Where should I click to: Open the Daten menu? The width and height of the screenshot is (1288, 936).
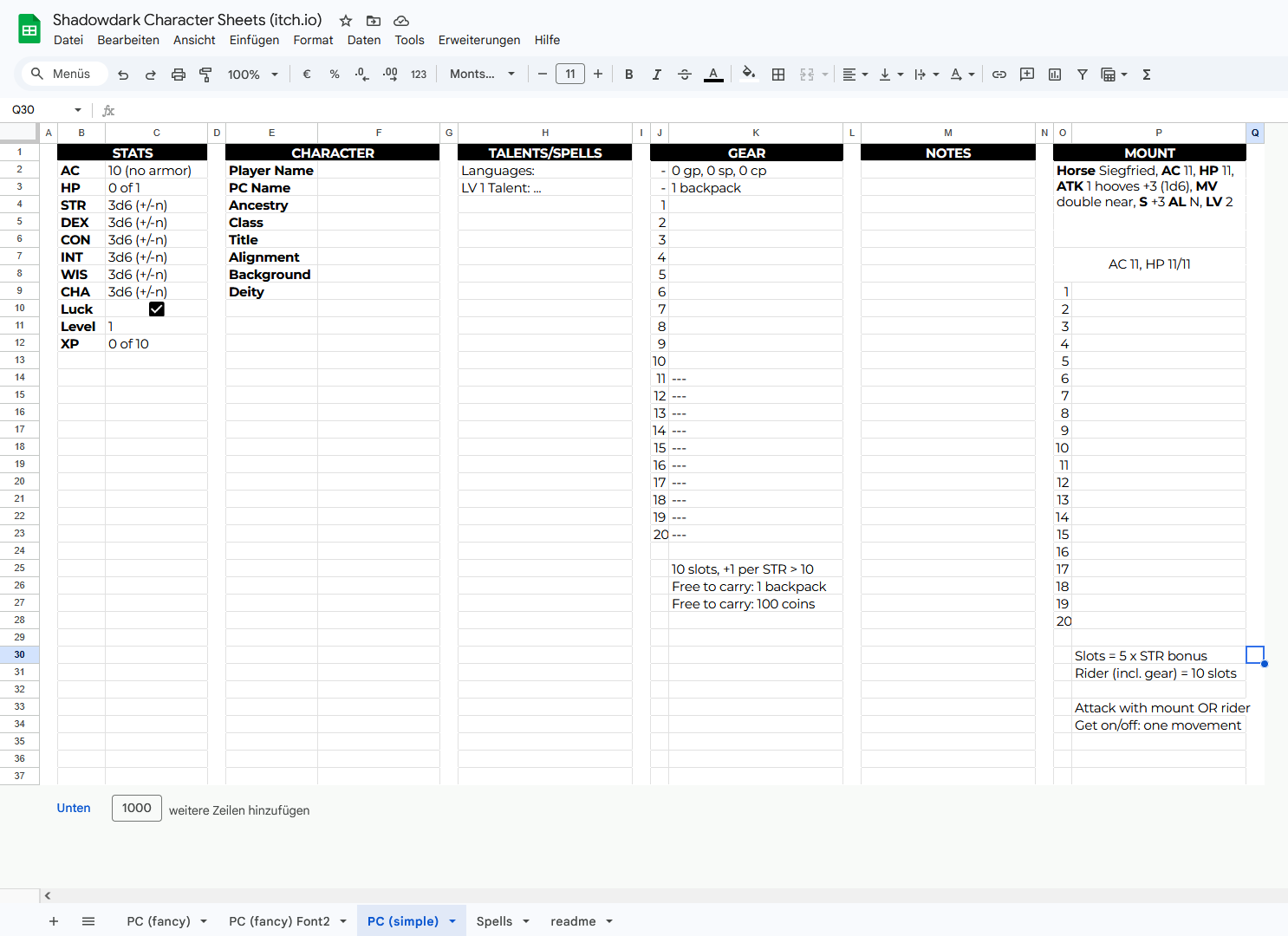[x=364, y=40]
